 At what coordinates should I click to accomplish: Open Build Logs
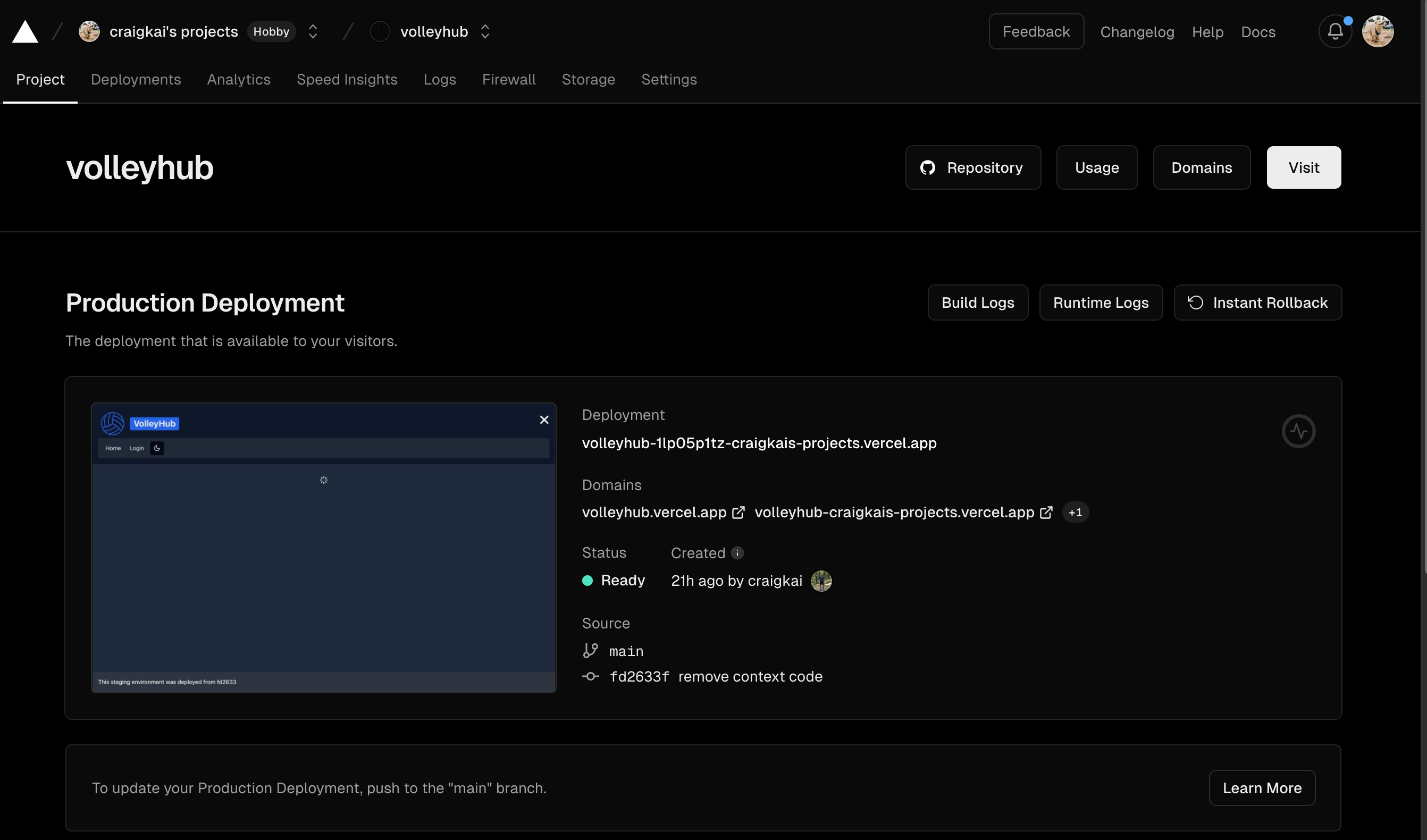coord(978,303)
